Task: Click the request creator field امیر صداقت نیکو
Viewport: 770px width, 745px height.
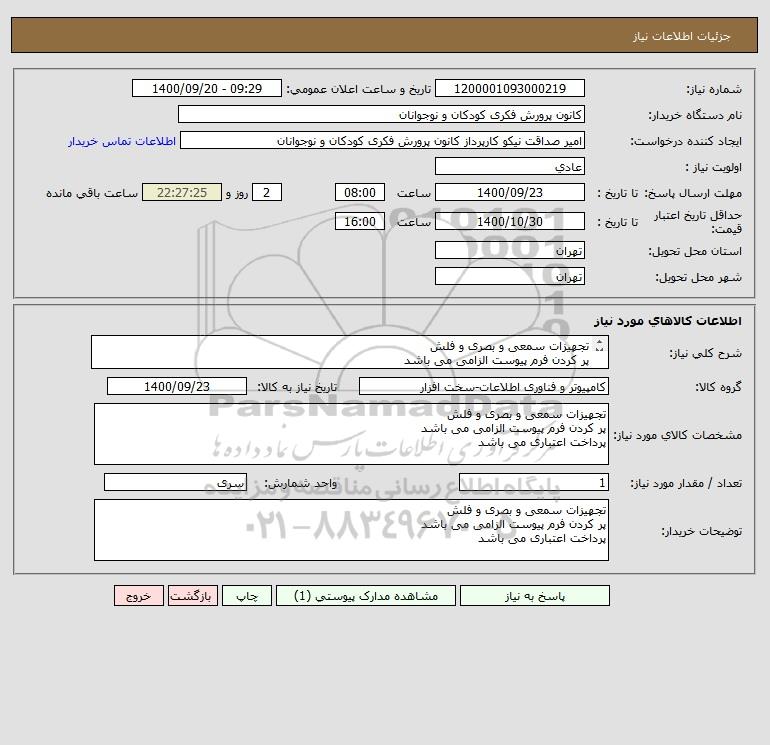Action: [383, 140]
